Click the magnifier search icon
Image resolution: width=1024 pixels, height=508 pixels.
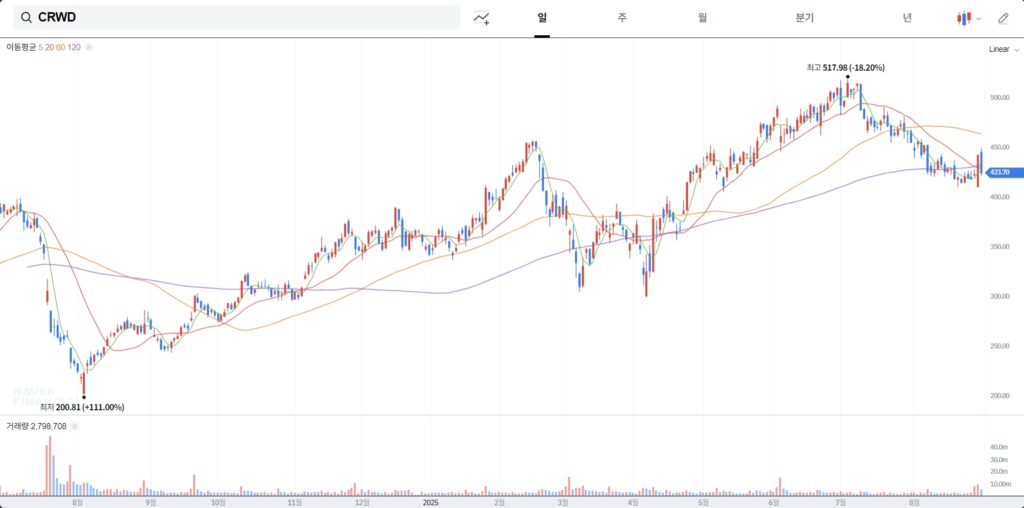pyautogui.click(x=26, y=18)
